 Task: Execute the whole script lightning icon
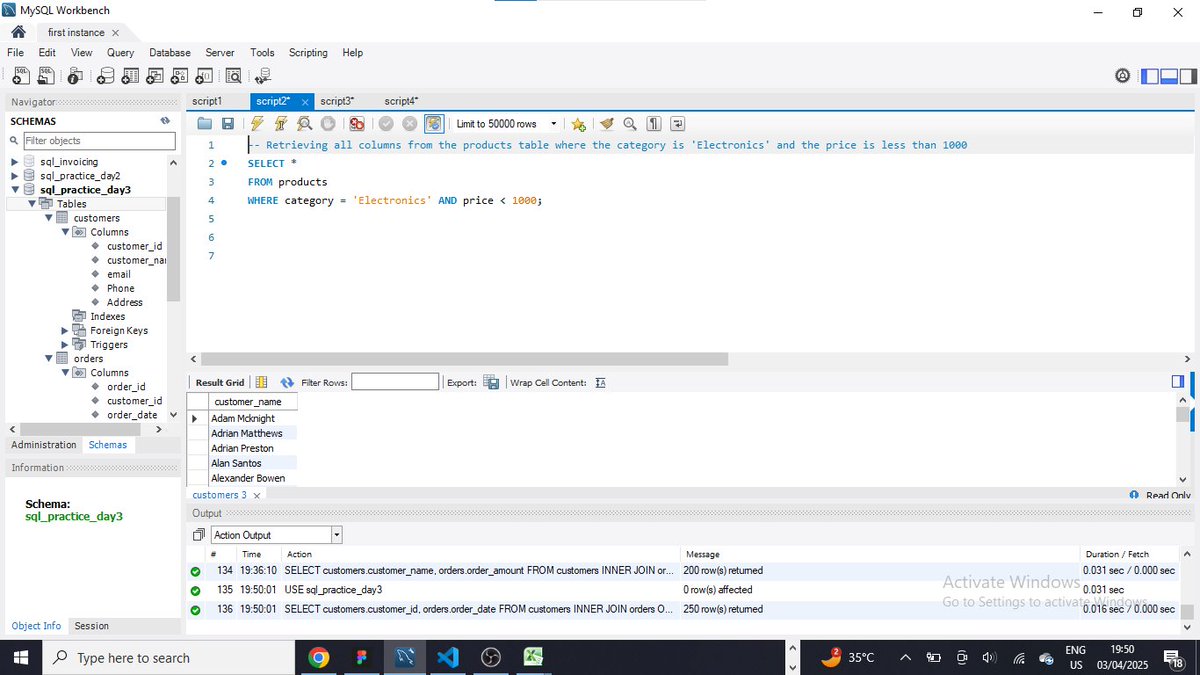[257, 124]
